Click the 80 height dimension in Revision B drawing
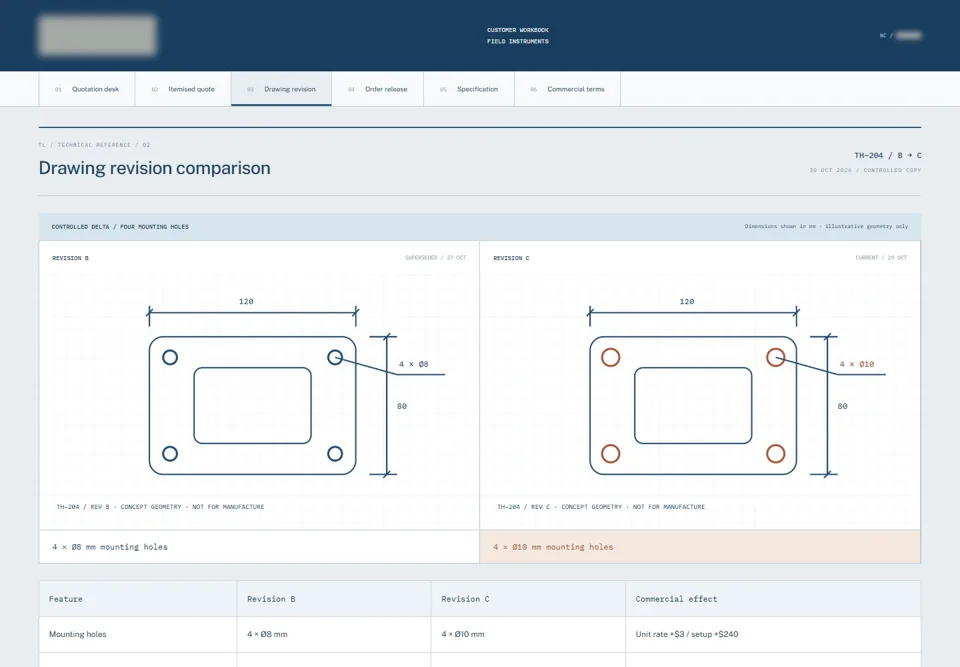Viewport: 960px width, 667px height. click(x=402, y=406)
